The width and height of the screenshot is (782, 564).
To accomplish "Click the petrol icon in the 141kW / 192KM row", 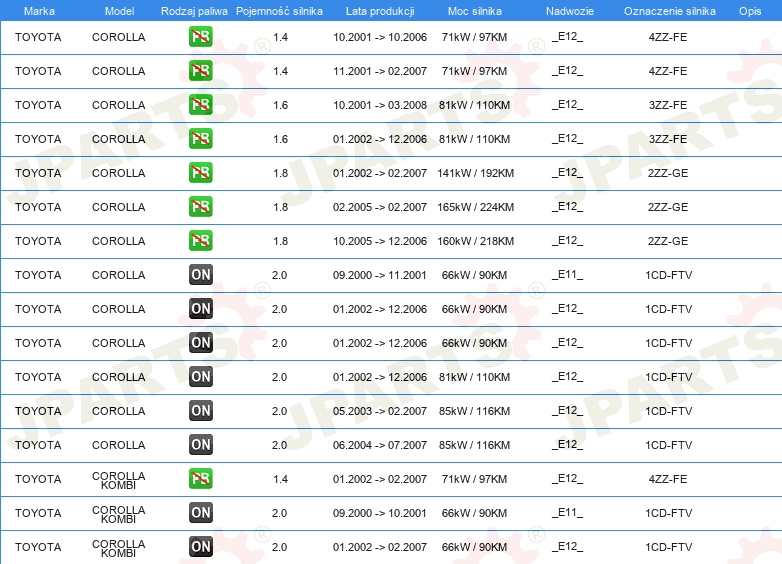I will point(201,173).
